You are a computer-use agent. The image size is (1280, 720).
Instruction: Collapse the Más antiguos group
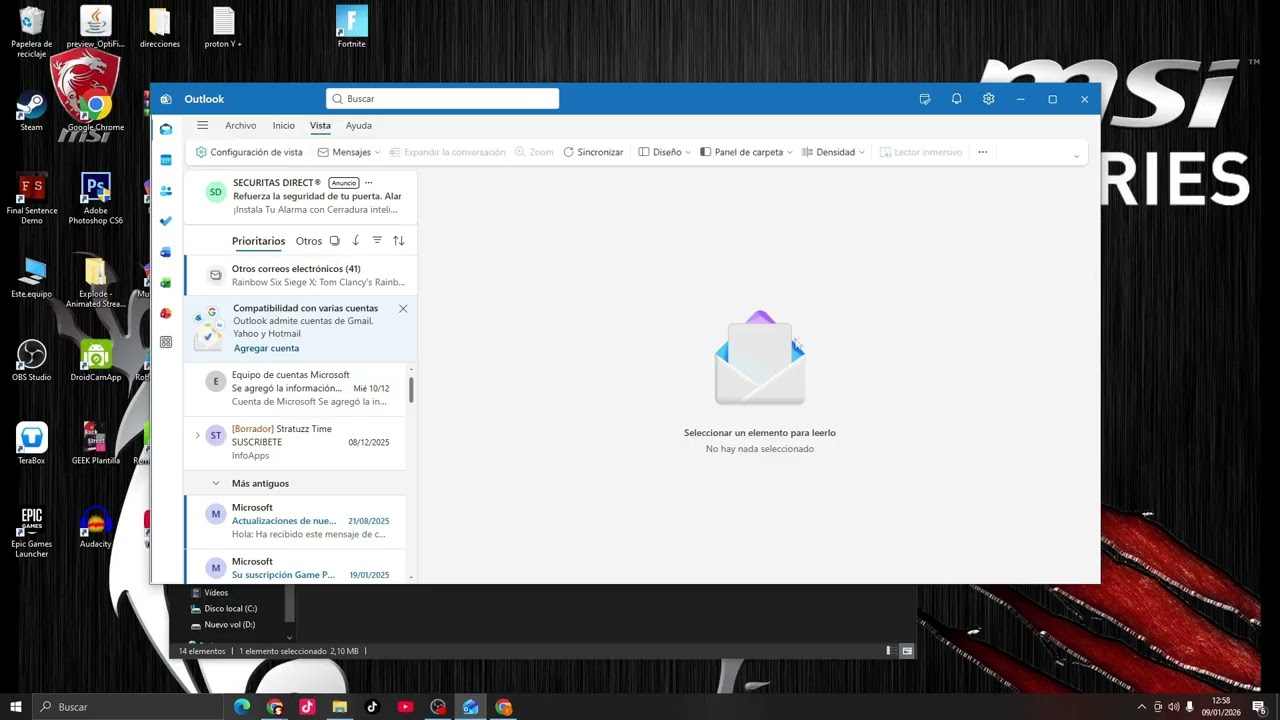point(215,483)
